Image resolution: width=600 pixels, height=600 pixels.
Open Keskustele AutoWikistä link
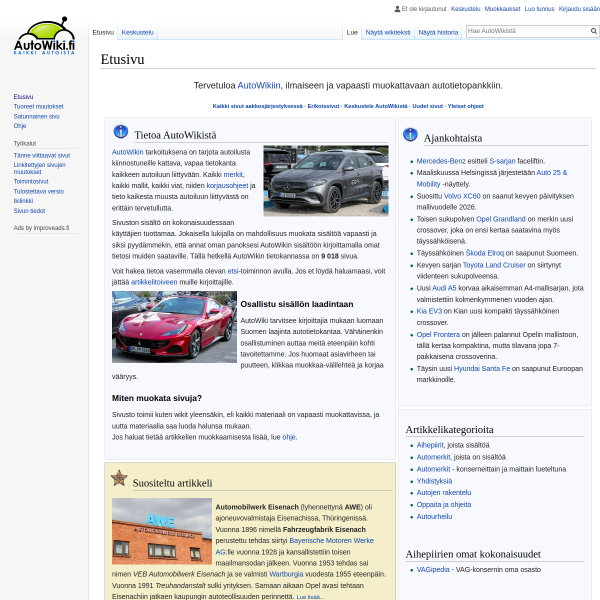click(x=376, y=106)
